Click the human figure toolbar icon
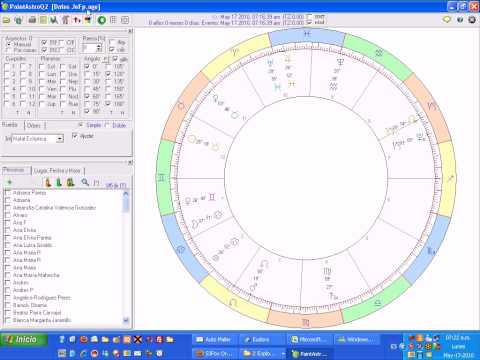480x360 pixels. coord(65,20)
